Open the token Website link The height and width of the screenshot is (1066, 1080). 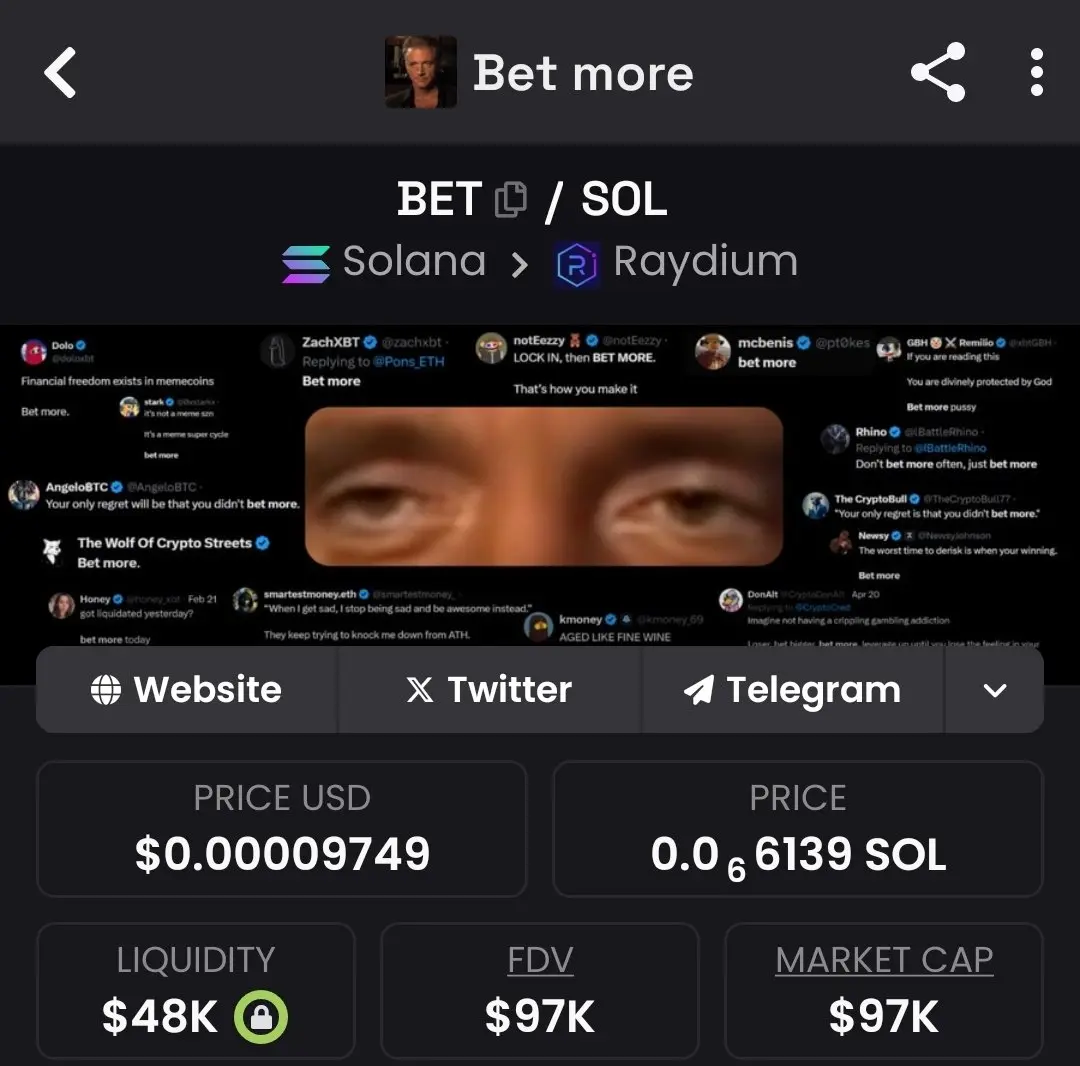tap(187, 689)
